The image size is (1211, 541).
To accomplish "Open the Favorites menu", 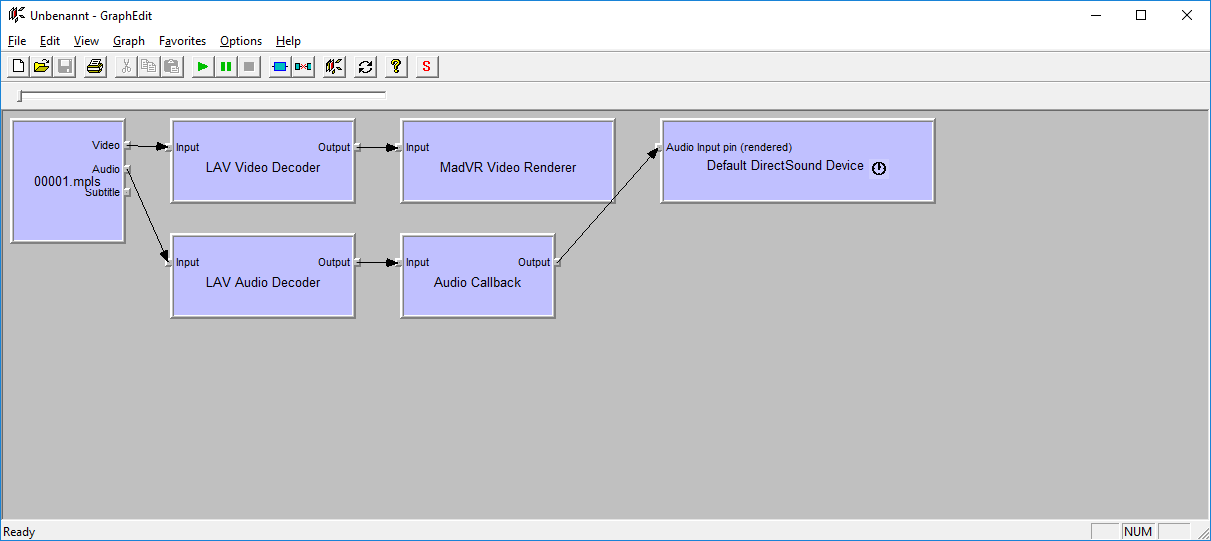I will (x=182, y=41).
